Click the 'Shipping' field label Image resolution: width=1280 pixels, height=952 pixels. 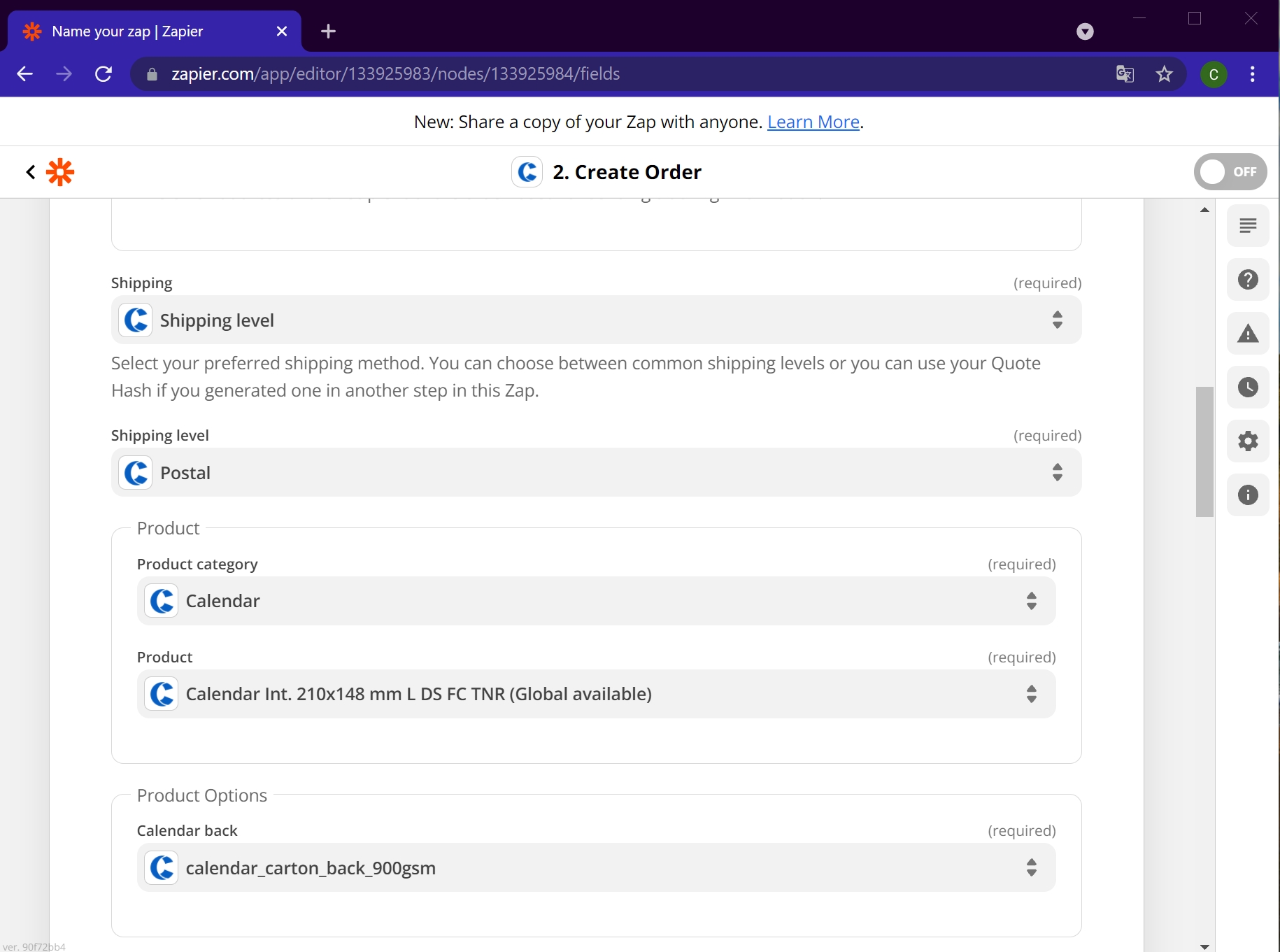[141, 283]
